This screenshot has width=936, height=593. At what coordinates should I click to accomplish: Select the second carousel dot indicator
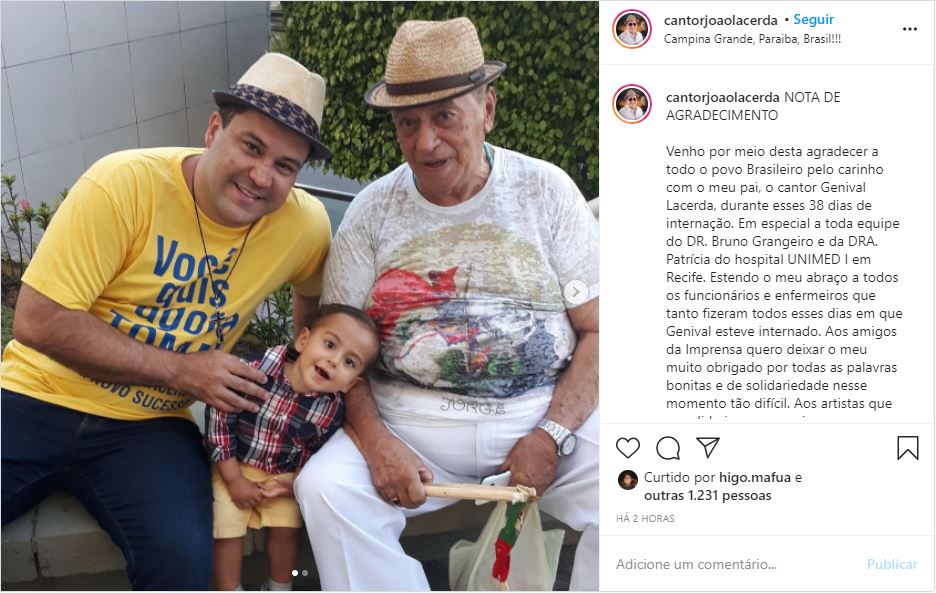tap(305, 573)
